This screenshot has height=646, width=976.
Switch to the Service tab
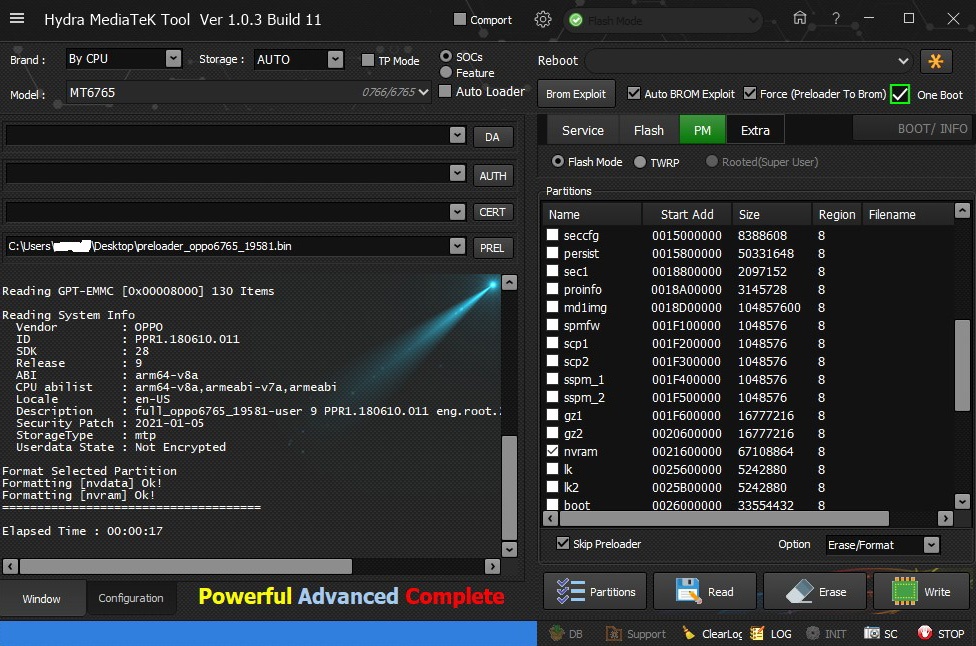[583, 130]
